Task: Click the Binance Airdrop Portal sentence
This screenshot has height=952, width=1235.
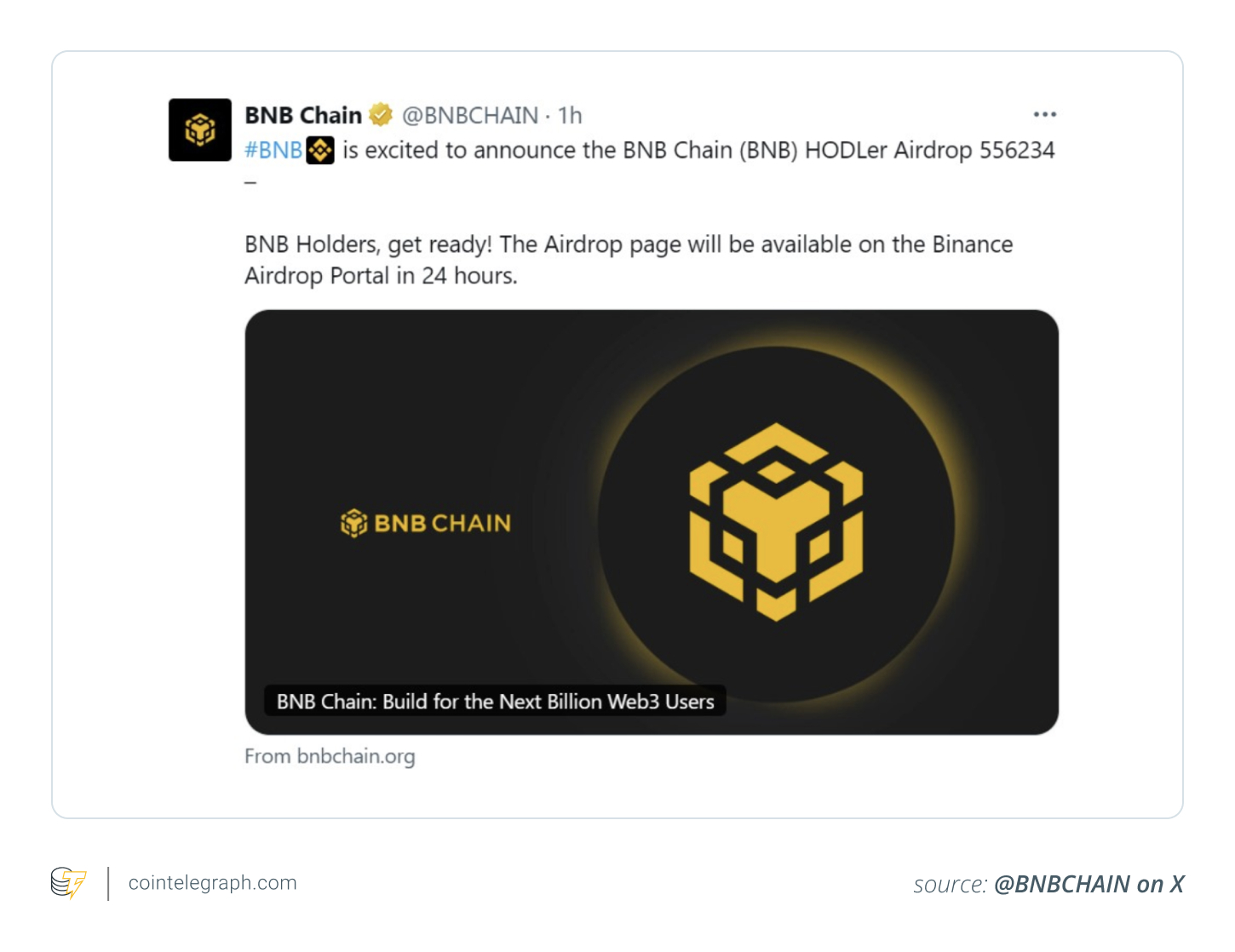Action: (629, 260)
